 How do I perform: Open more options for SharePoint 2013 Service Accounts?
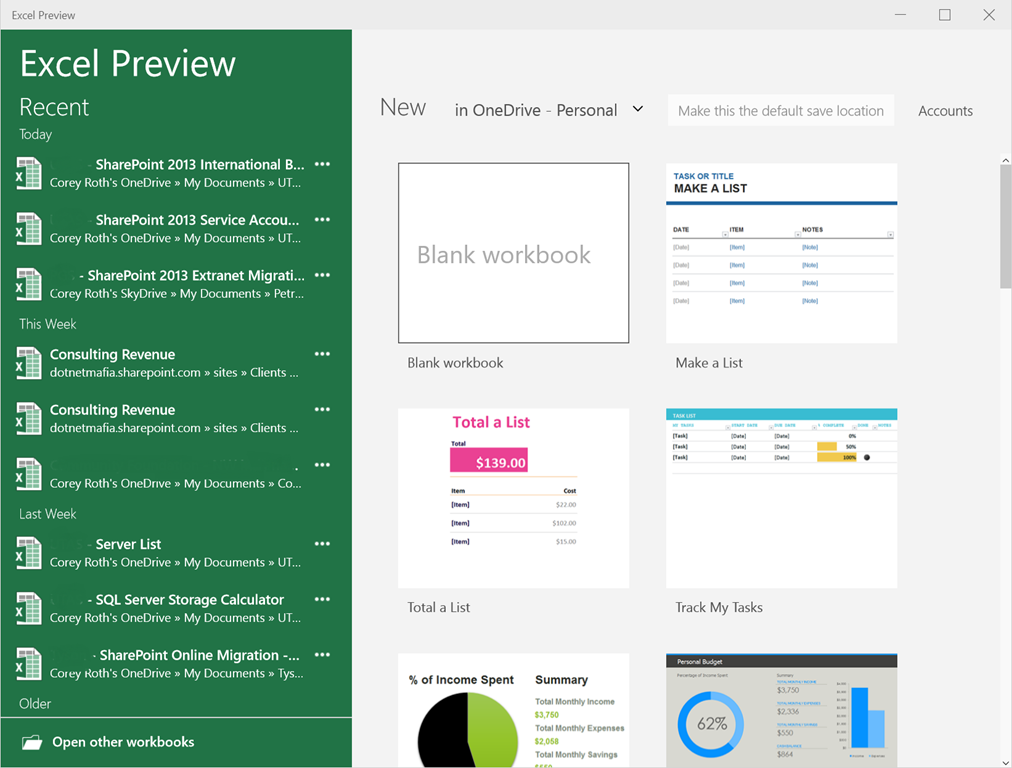[x=322, y=219]
